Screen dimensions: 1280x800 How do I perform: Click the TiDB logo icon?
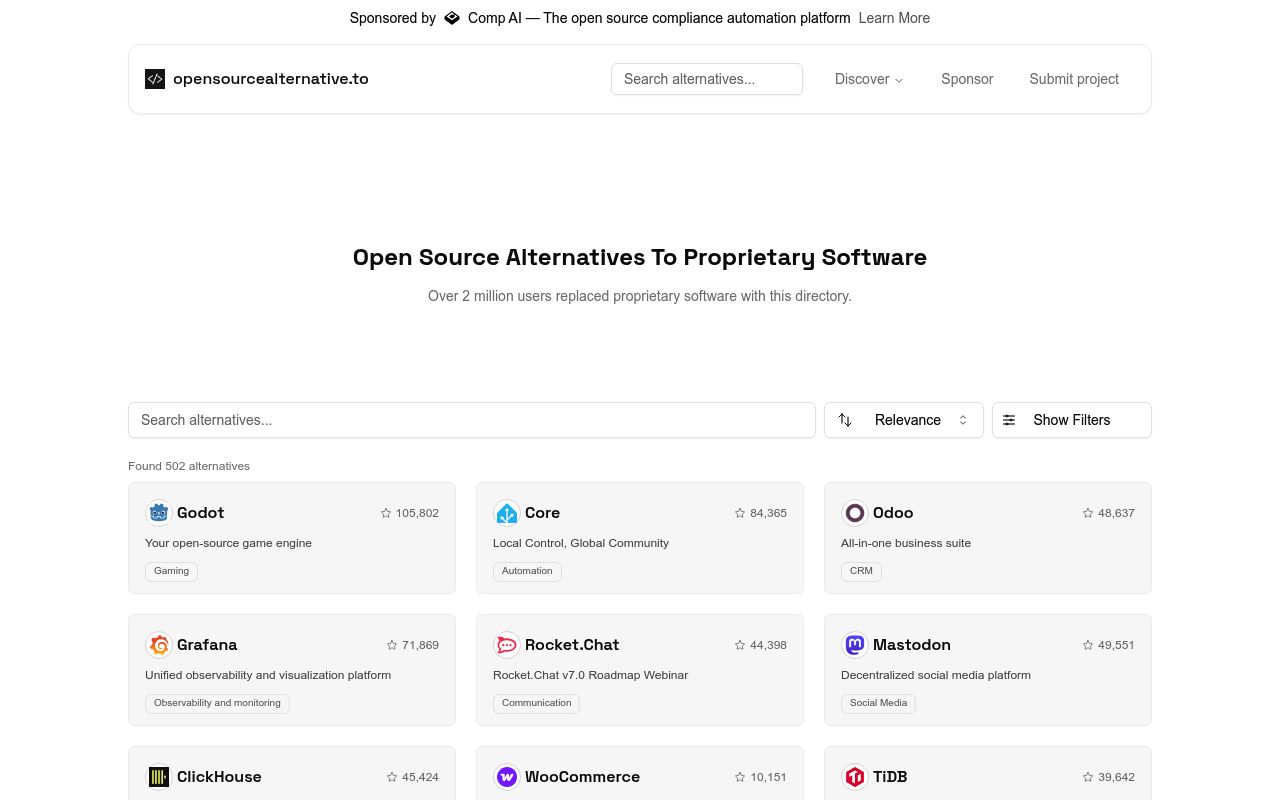coord(855,777)
